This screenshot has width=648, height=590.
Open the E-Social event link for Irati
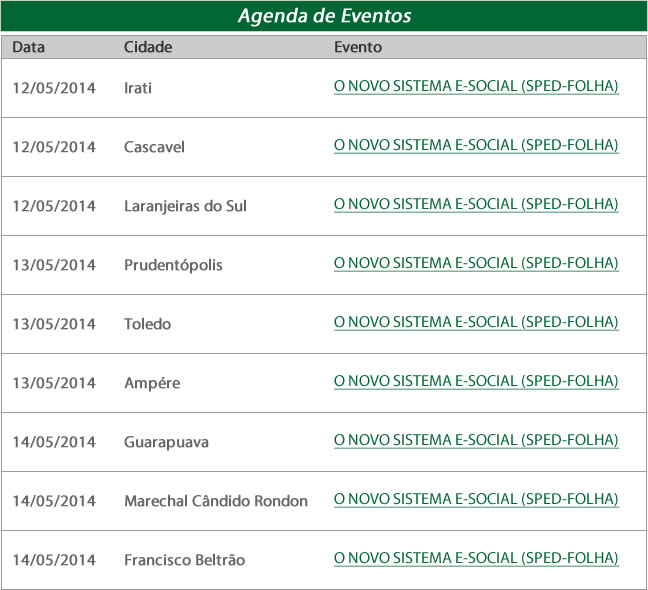[476, 87]
